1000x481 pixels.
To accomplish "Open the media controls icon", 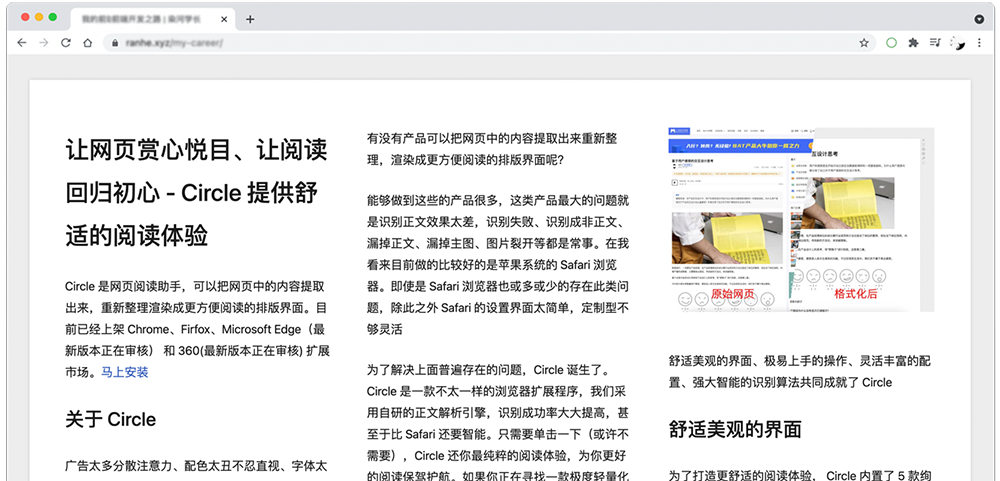I will click(935, 43).
